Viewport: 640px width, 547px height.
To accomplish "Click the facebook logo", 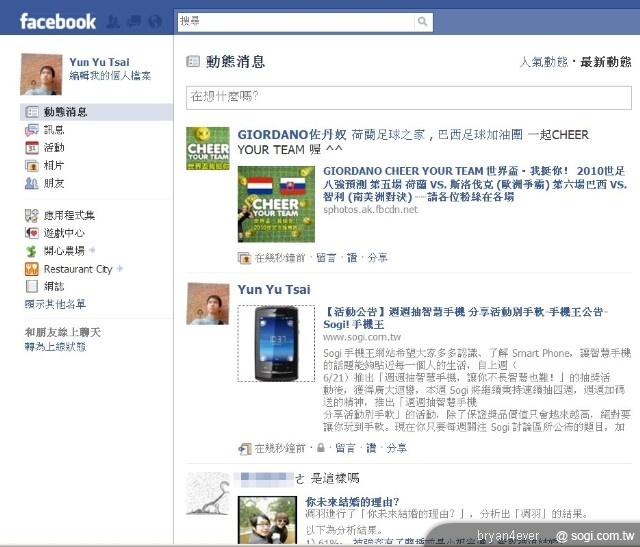I will coord(58,22).
